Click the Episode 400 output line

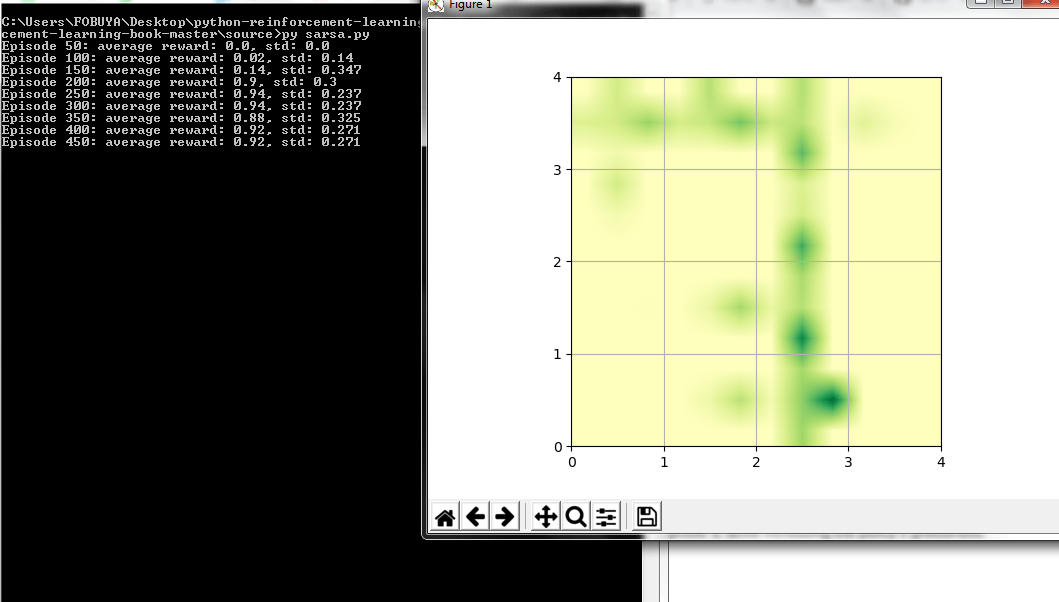pos(181,130)
